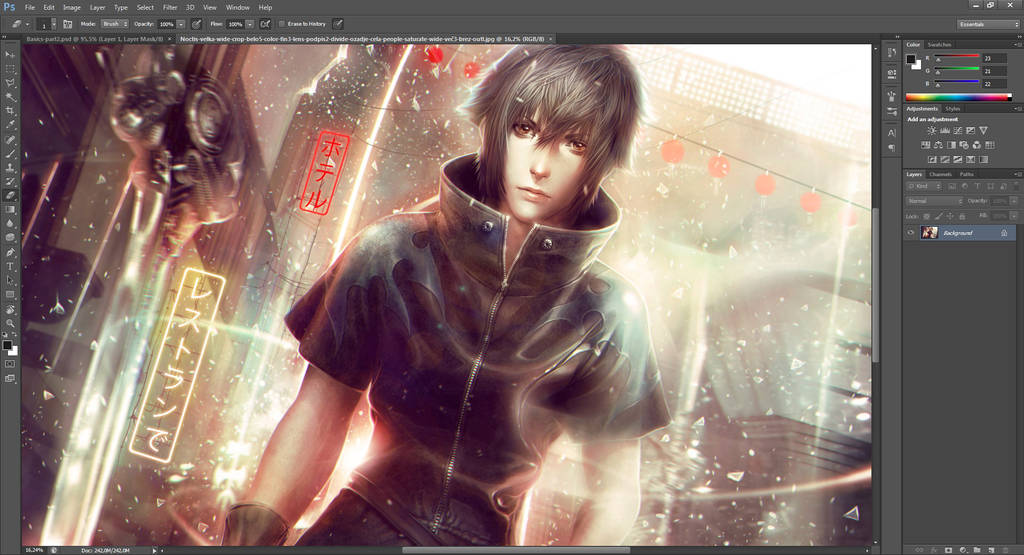The width and height of the screenshot is (1024, 555).
Task: Select the Crop tool
Action: coord(10,111)
